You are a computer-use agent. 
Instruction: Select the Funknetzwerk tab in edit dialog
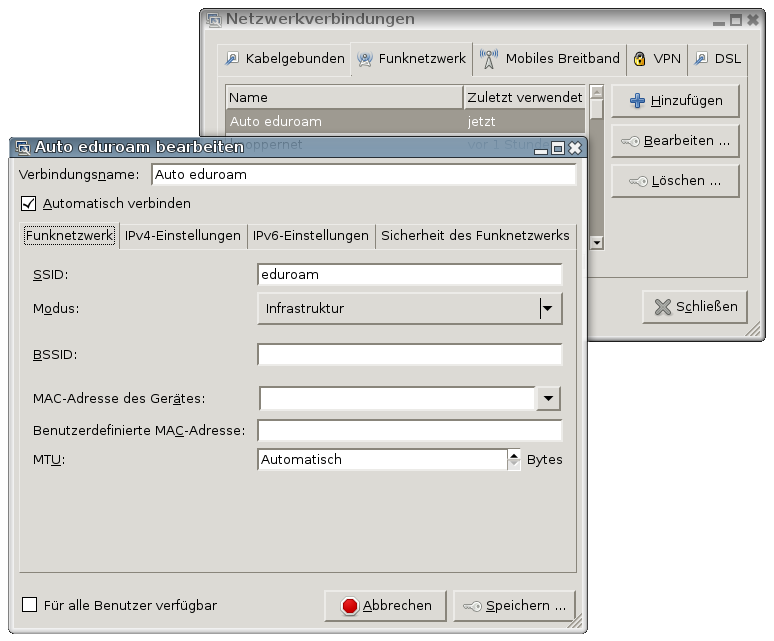tap(70, 236)
